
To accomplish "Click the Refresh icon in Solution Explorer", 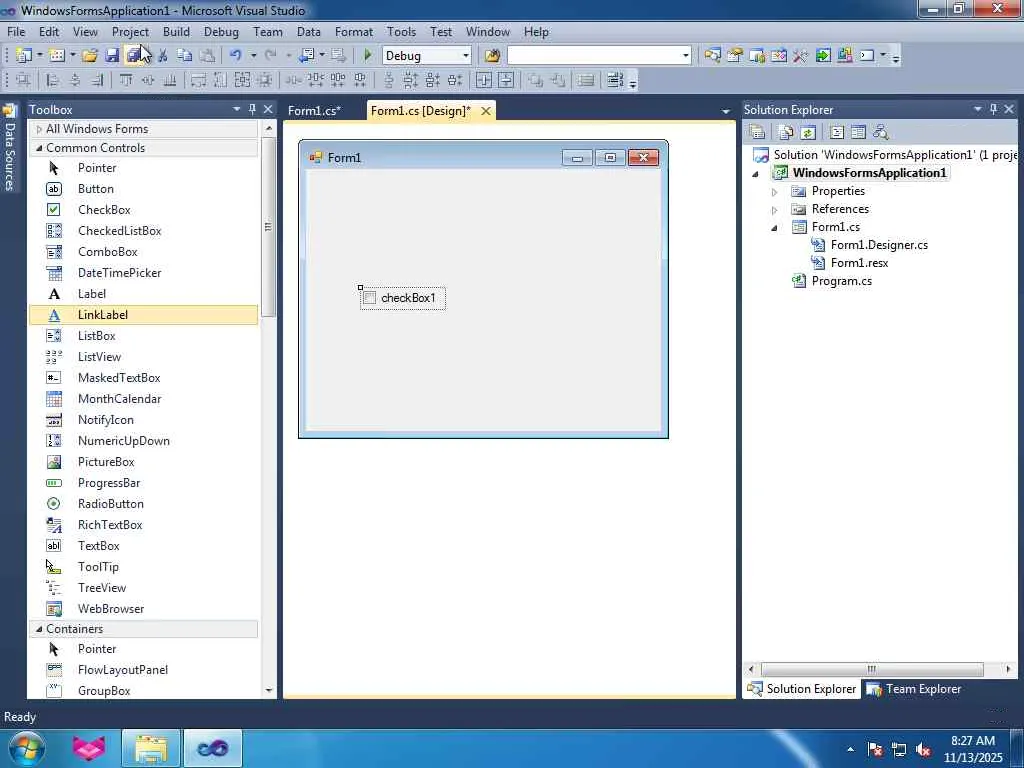I will tap(808, 133).
